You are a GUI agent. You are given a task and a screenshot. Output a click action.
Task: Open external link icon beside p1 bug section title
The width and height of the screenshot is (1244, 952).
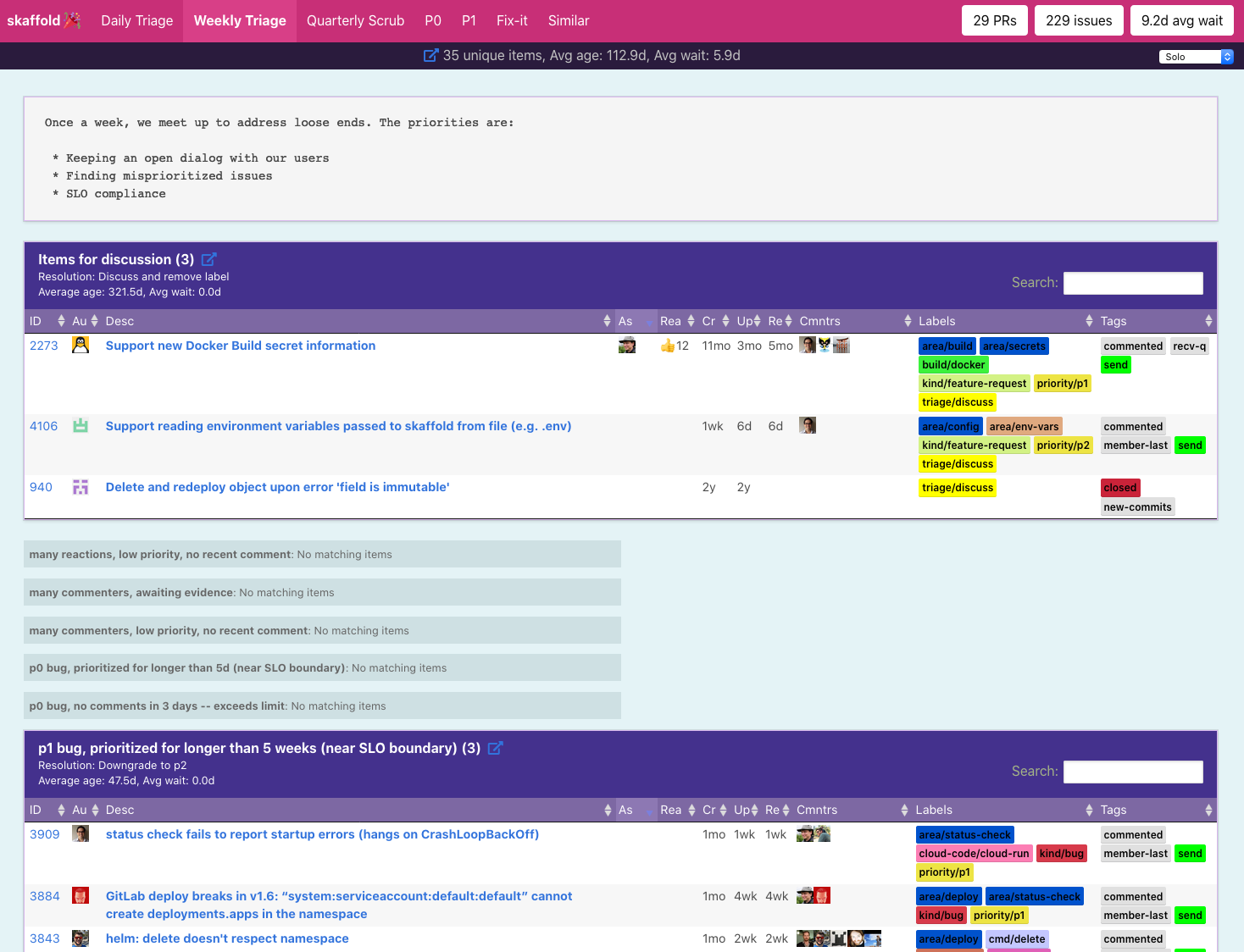point(496,748)
